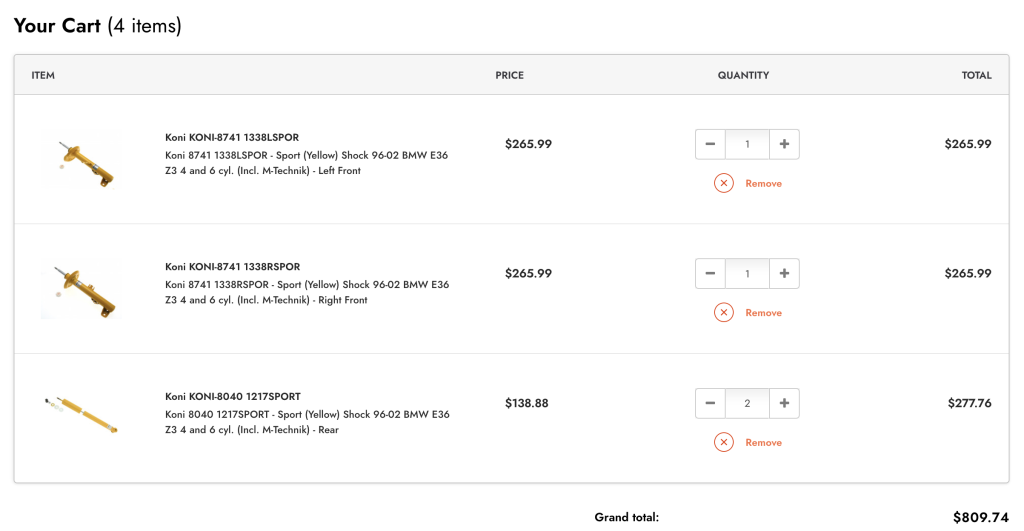The width and height of the screenshot is (1024, 531).
Task: Click the Your Cart heading
Action: point(97,25)
